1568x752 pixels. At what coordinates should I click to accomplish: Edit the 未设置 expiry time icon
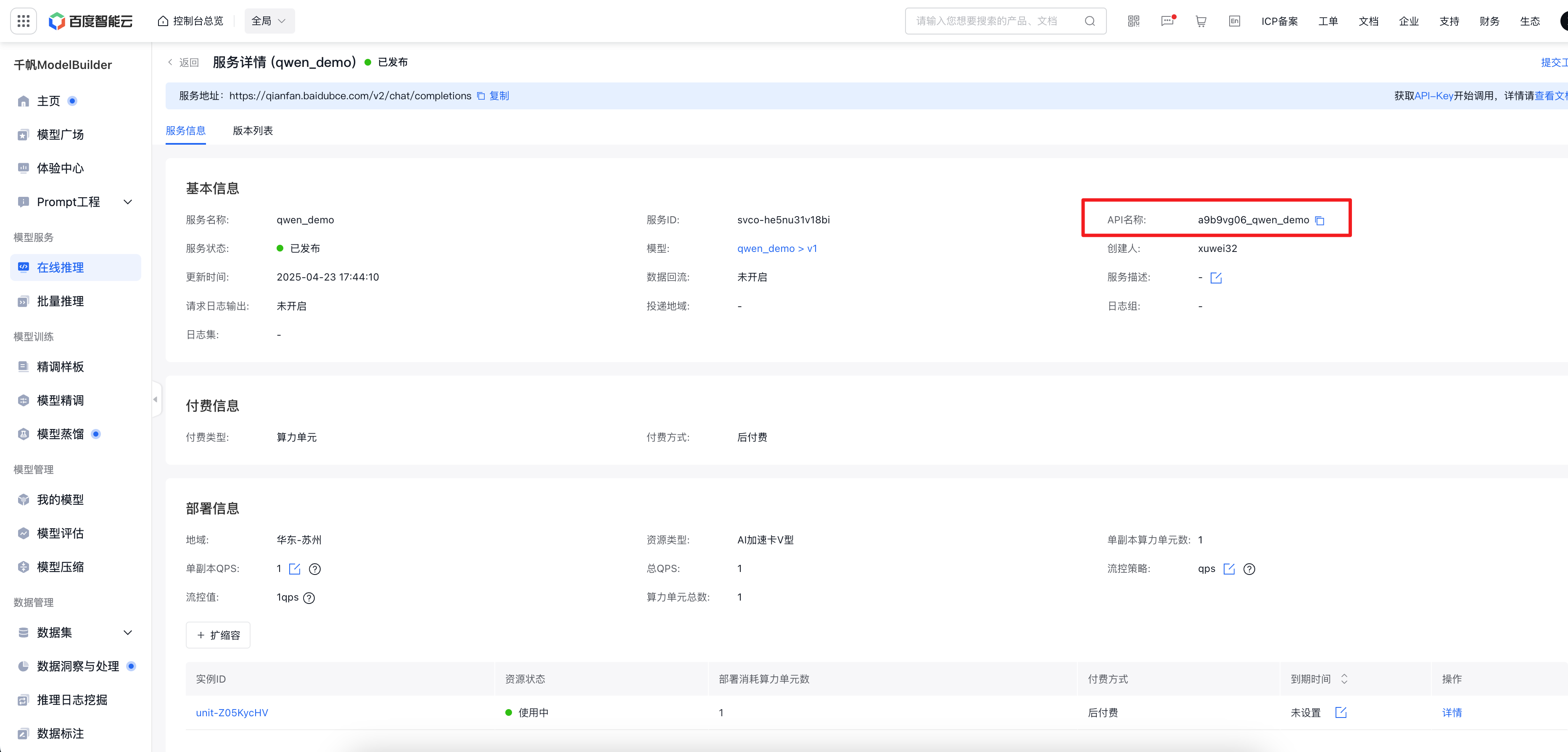(x=1341, y=712)
